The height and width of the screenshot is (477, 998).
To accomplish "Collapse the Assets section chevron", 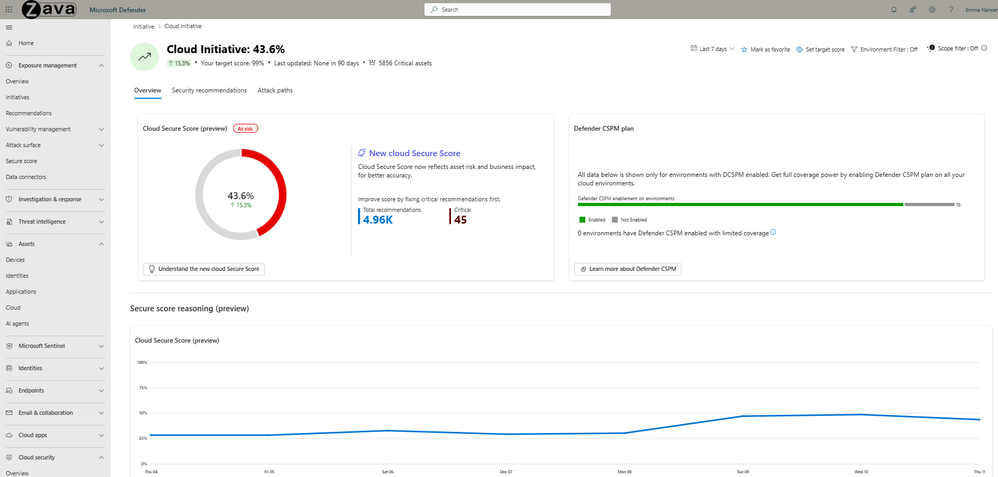I will click(102, 244).
